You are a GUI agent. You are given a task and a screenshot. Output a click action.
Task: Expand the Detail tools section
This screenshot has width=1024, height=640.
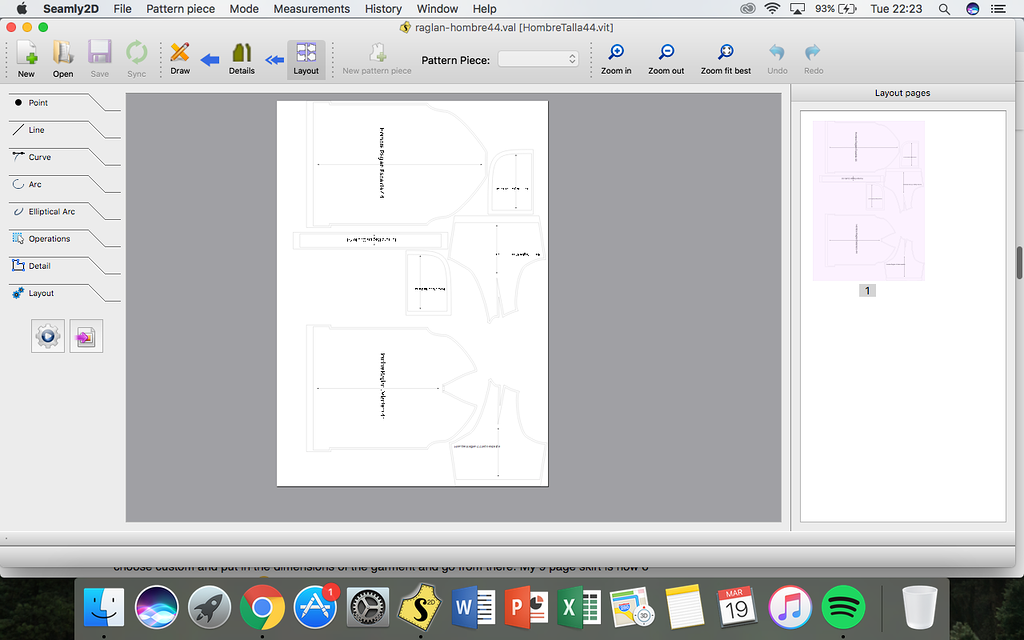tap(40, 266)
